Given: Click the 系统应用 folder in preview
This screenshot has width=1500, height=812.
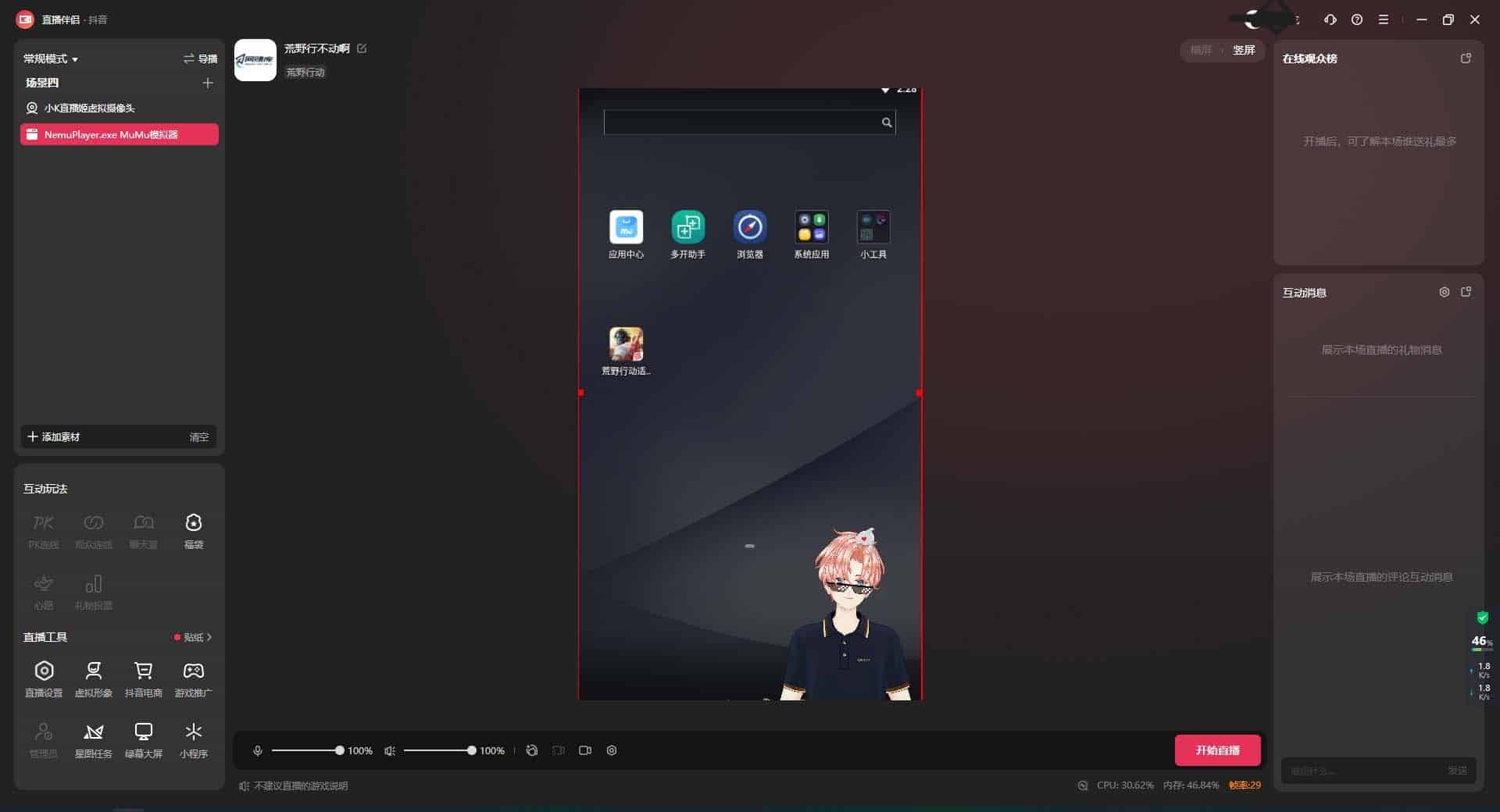Looking at the screenshot, I should pos(811,234).
